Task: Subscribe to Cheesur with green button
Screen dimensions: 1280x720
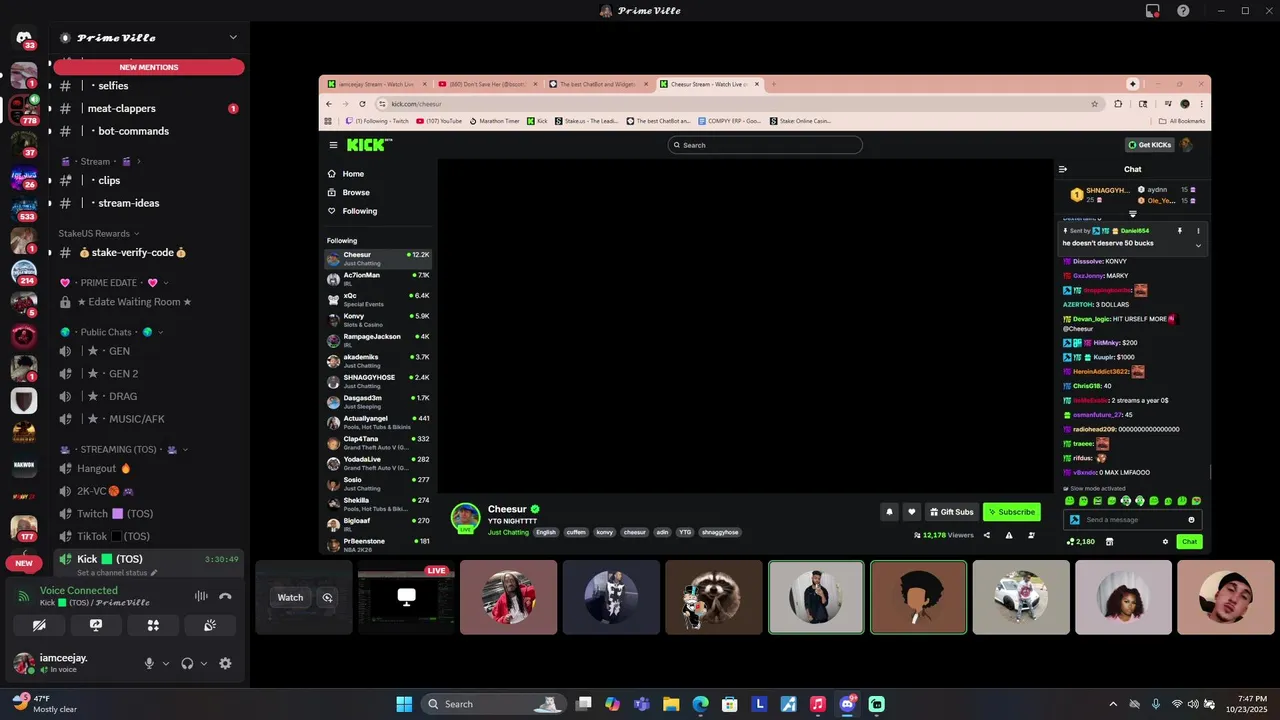Action: (1012, 512)
